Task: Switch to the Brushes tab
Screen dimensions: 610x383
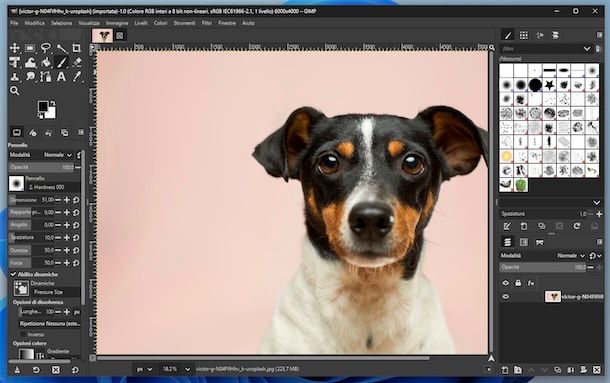Action: coord(508,35)
